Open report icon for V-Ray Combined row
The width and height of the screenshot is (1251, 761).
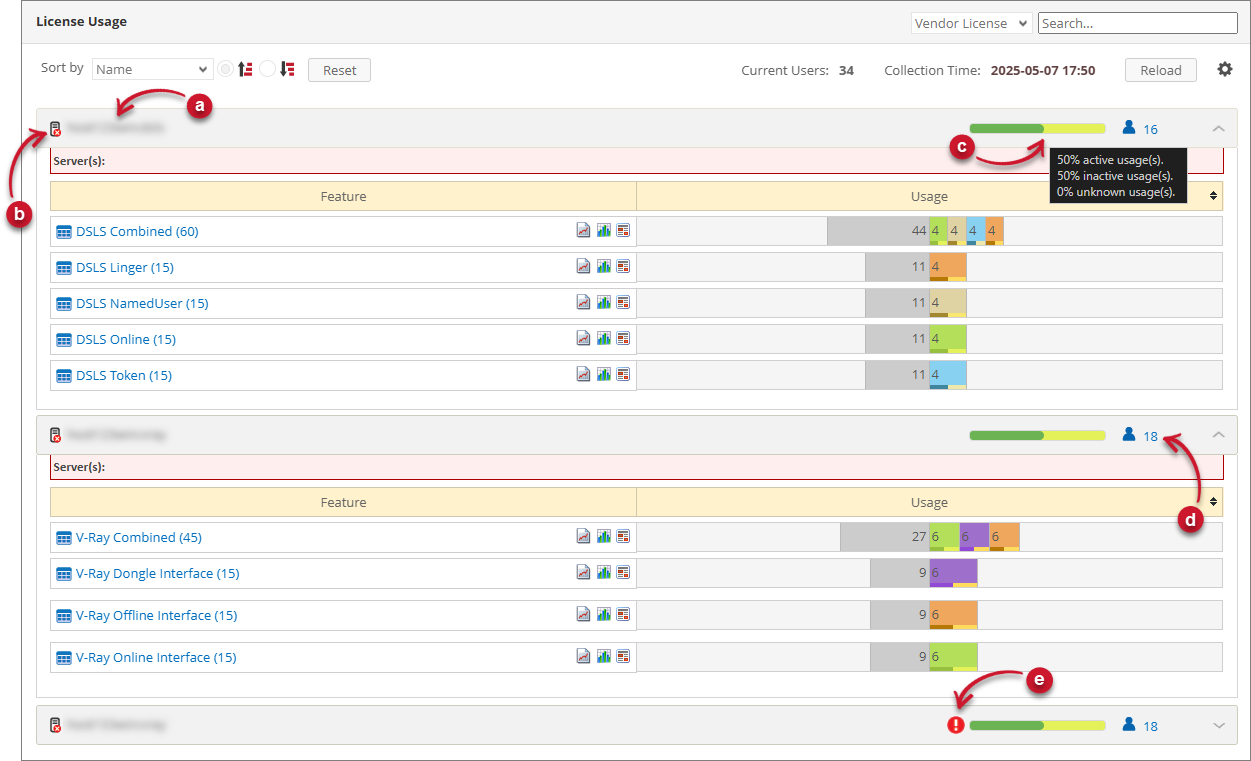(623, 537)
